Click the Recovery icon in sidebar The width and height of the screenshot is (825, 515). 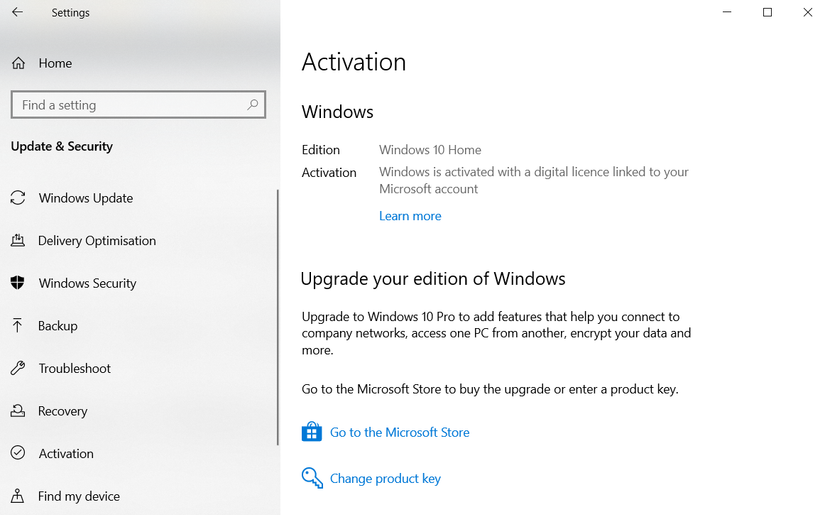coord(18,411)
